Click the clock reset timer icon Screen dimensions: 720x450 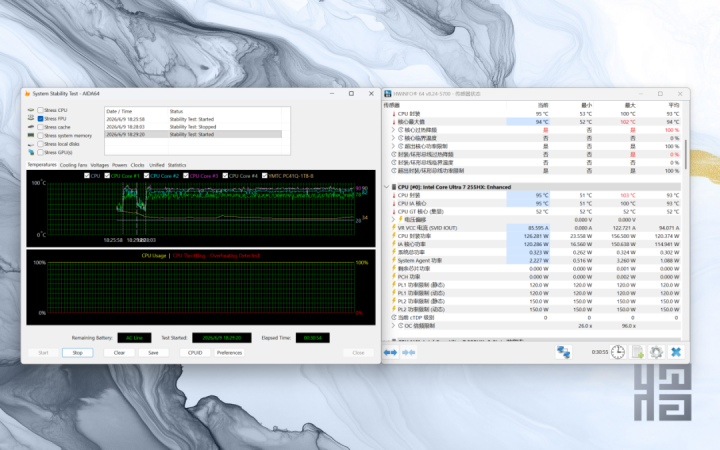tap(618, 352)
